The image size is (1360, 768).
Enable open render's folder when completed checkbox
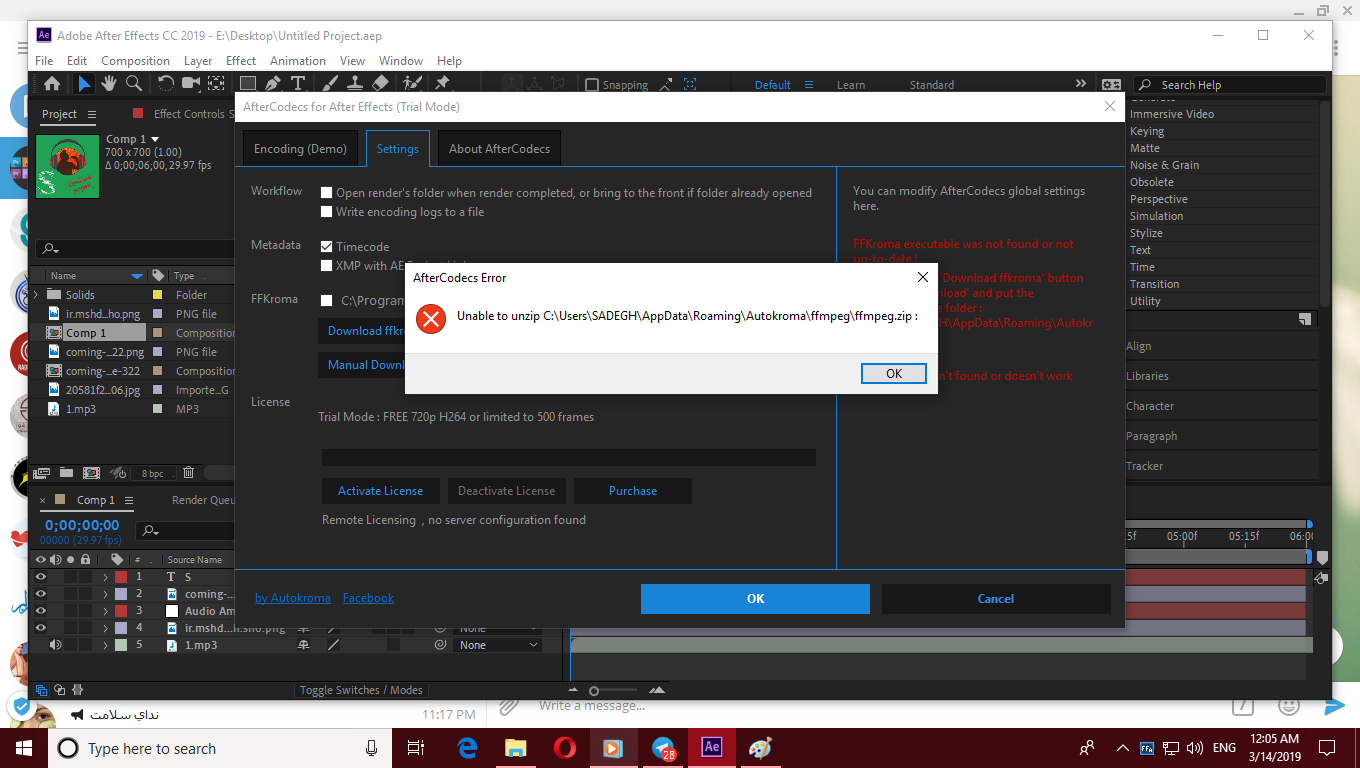[x=327, y=193]
